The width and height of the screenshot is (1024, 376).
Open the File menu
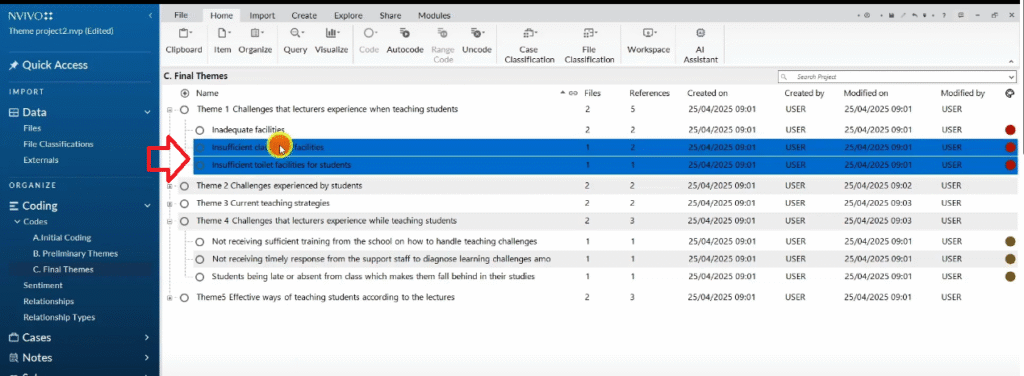click(181, 16)
